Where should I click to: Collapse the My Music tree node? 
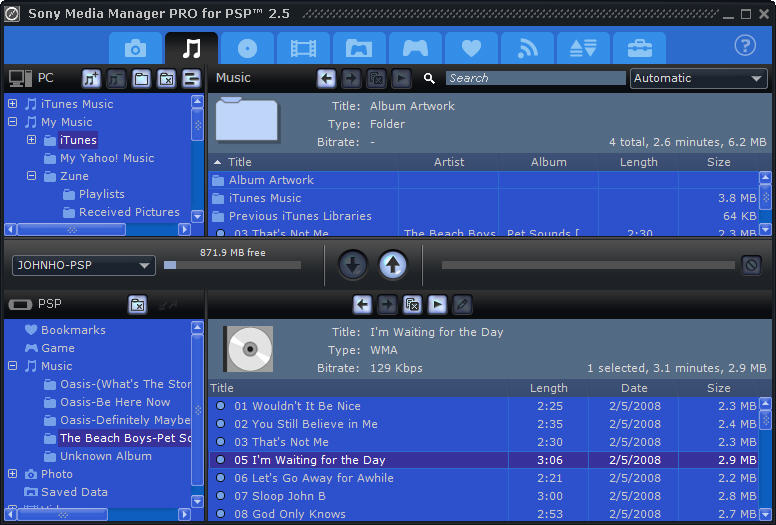click(x=12, y=122)
